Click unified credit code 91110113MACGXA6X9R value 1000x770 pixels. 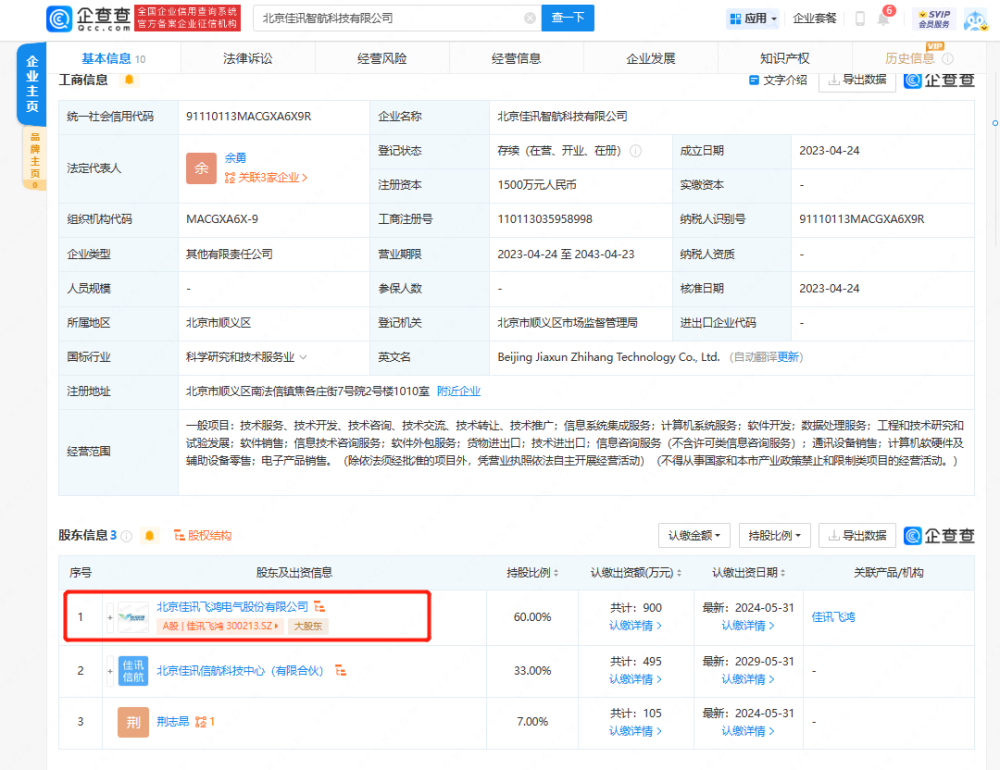249,117
